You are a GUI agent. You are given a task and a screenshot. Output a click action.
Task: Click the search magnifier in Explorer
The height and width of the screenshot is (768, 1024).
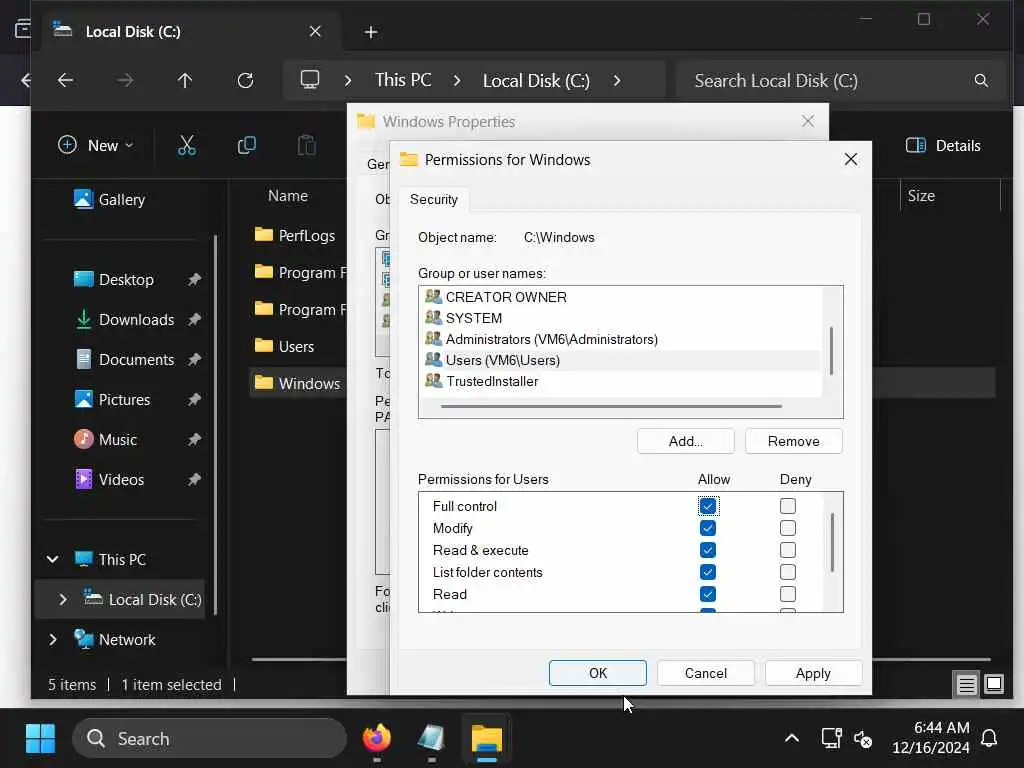[981, 80]
